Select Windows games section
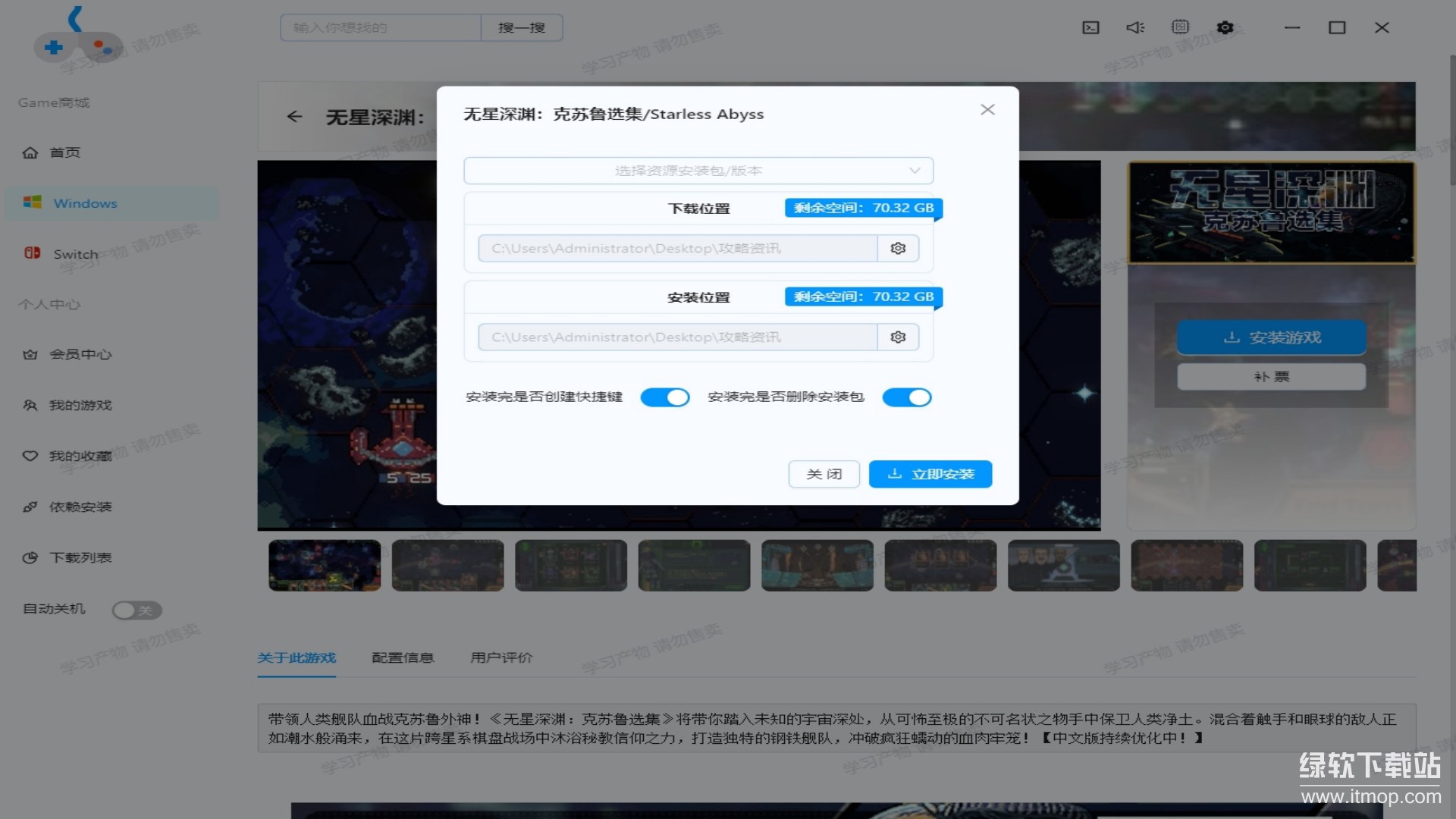The width and height of the screenshot is (1456, 819). click(112, 203)
